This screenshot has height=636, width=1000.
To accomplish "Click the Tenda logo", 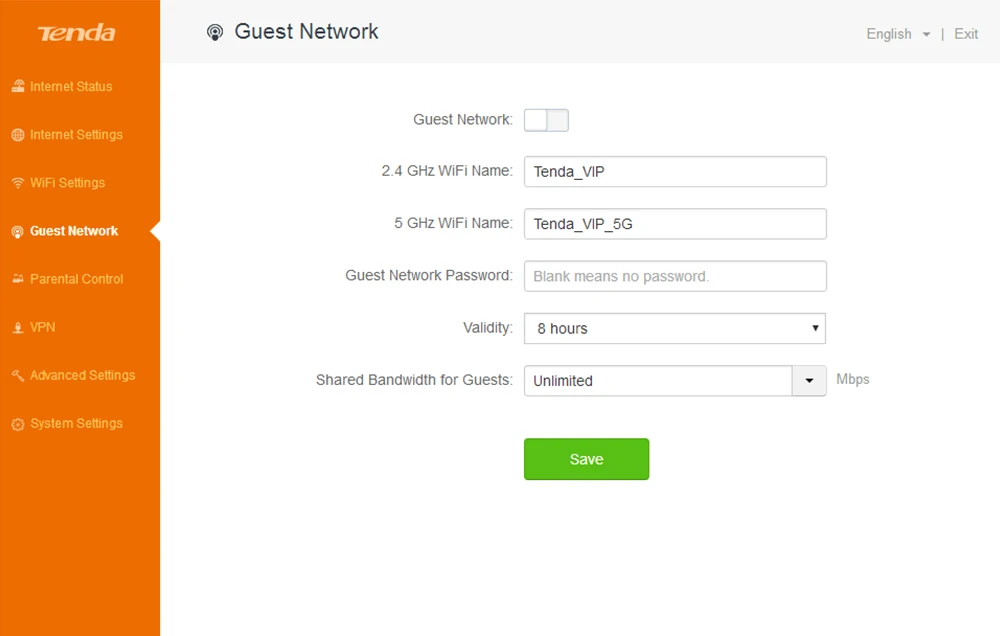I will click(x=77, y=33).
